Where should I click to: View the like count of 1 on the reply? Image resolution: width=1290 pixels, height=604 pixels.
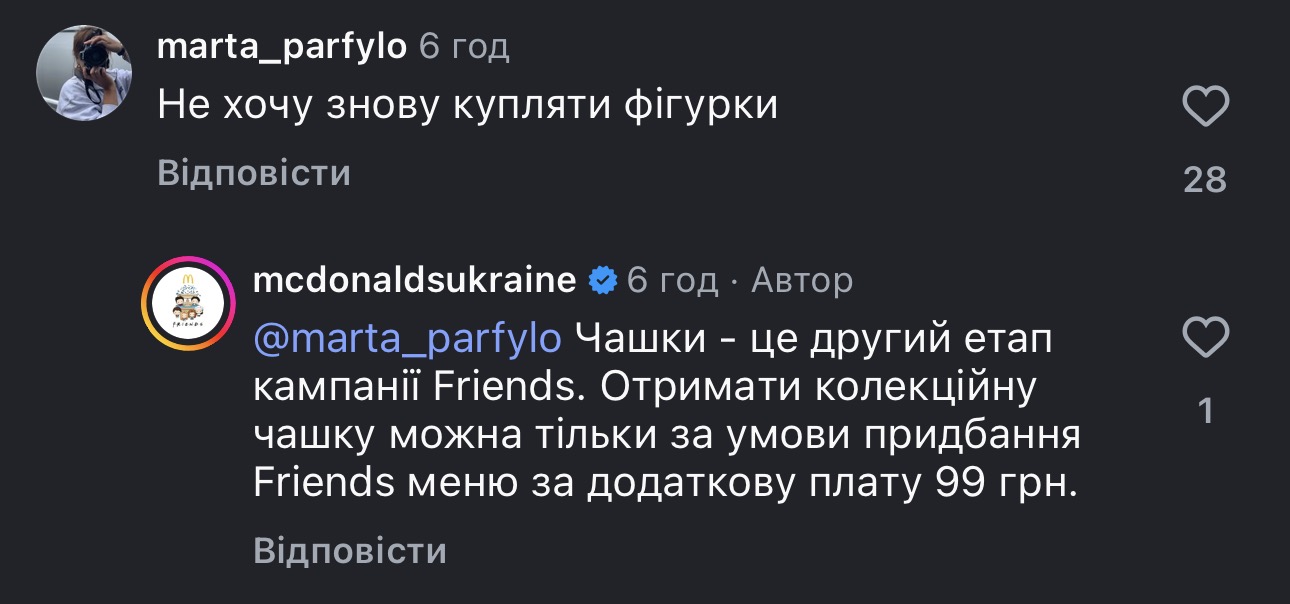1206,411
